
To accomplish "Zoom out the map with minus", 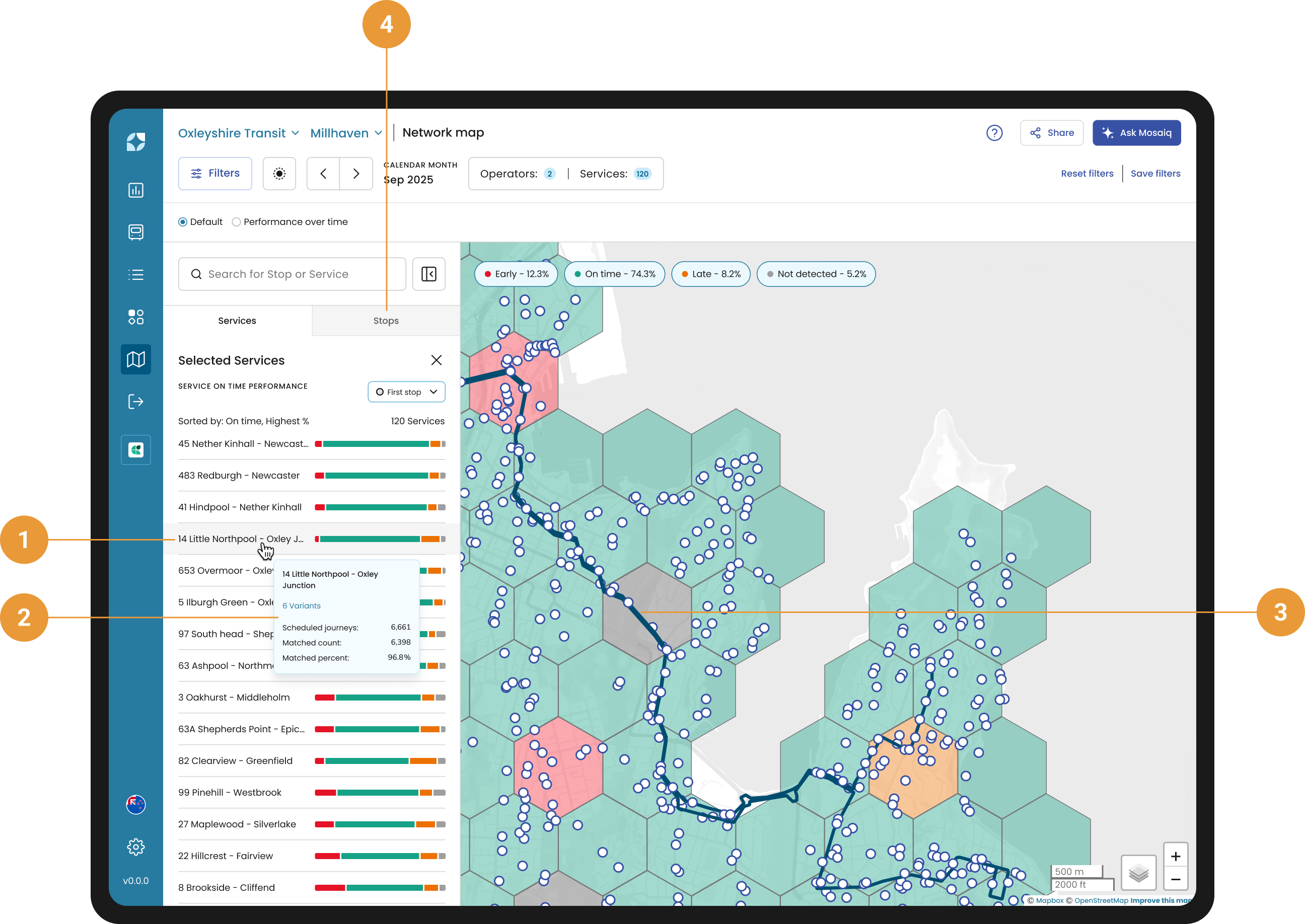I will [1175, 880].
